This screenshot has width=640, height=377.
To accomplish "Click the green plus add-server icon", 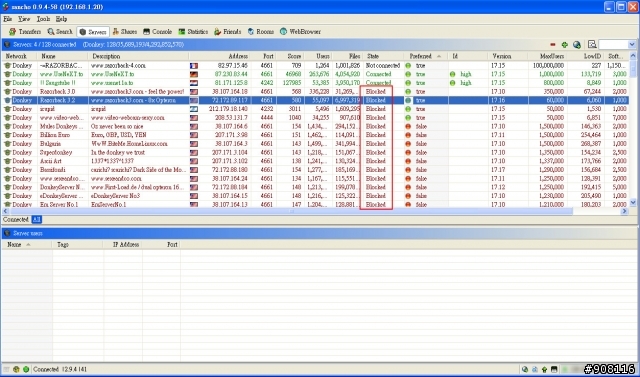I will coord(564,45).
